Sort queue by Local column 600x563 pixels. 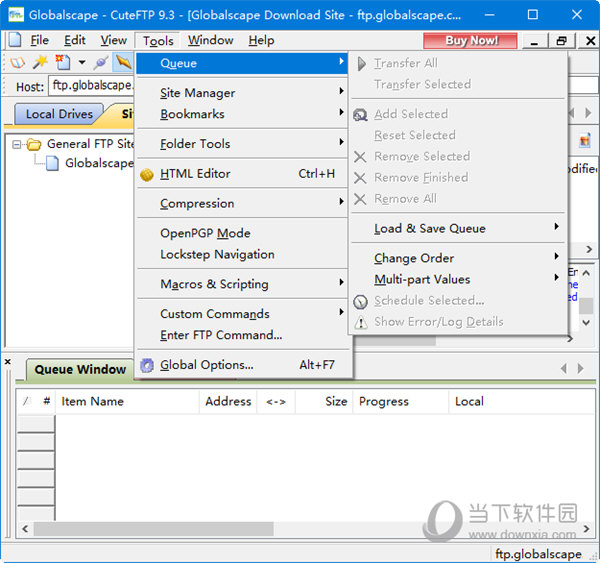point(522,401)
